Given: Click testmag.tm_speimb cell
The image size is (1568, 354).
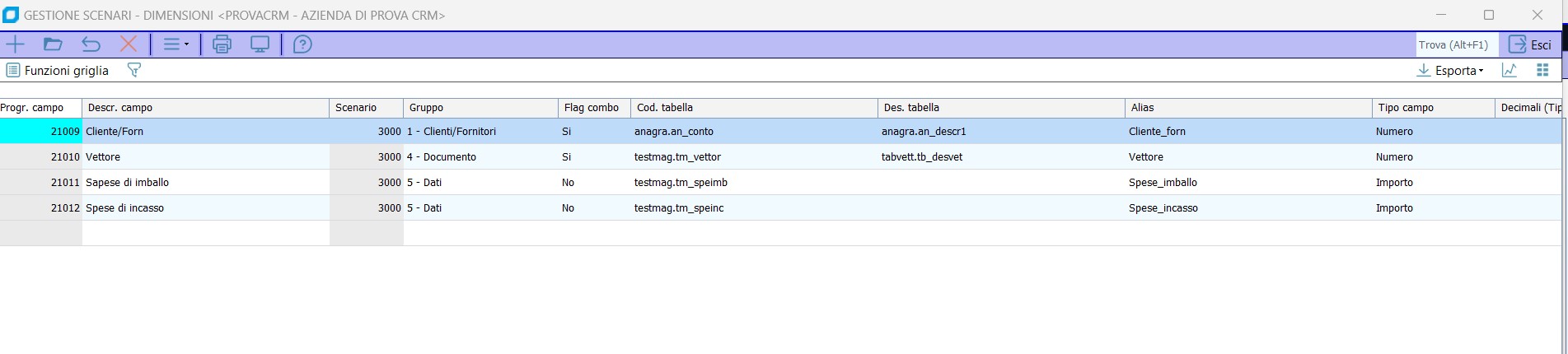Looking at the screenshot, I should click(754, 183).
